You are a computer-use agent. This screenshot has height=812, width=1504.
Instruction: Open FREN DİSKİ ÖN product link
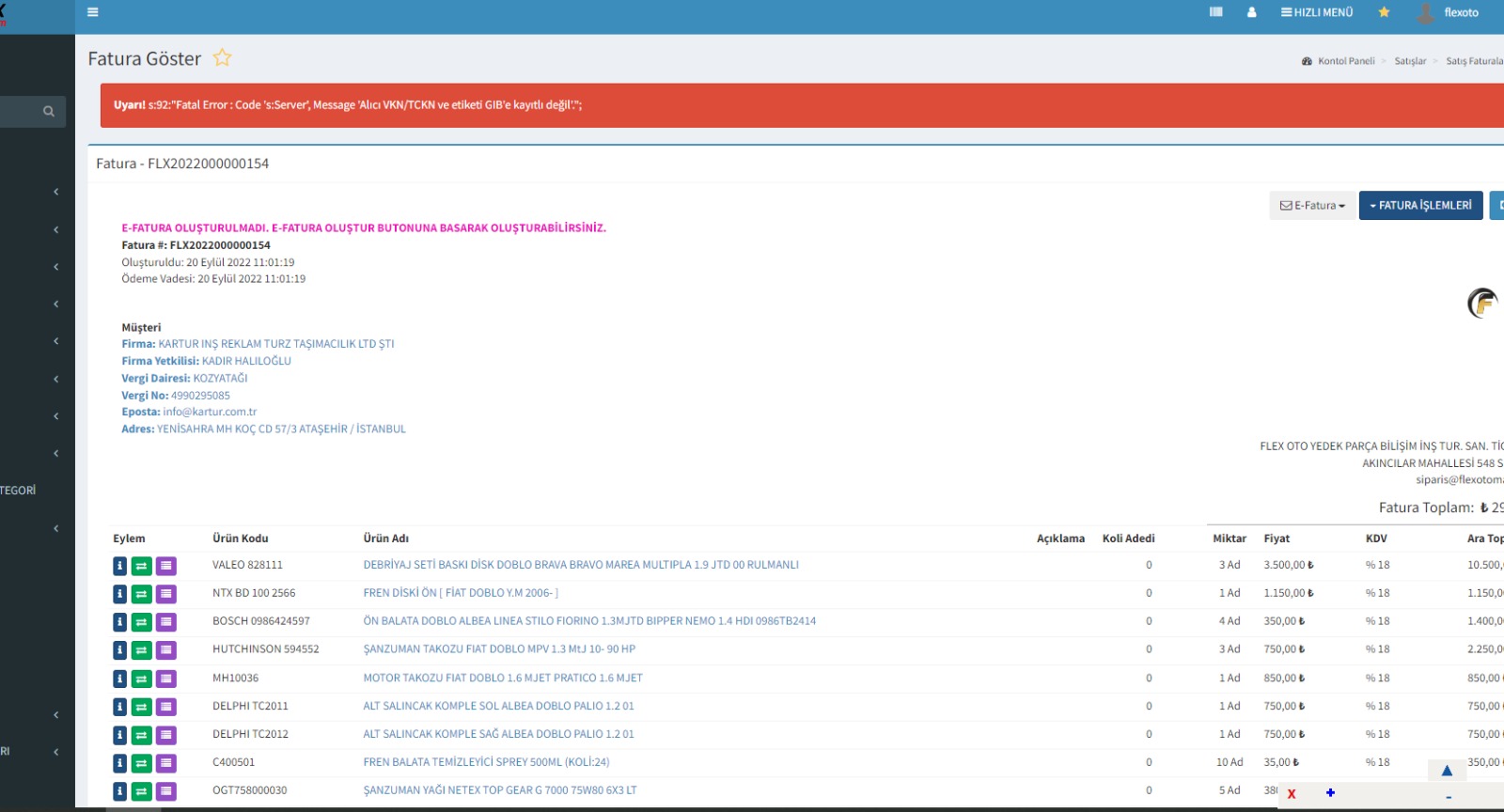pyautogui.click(x=461, y=593)
